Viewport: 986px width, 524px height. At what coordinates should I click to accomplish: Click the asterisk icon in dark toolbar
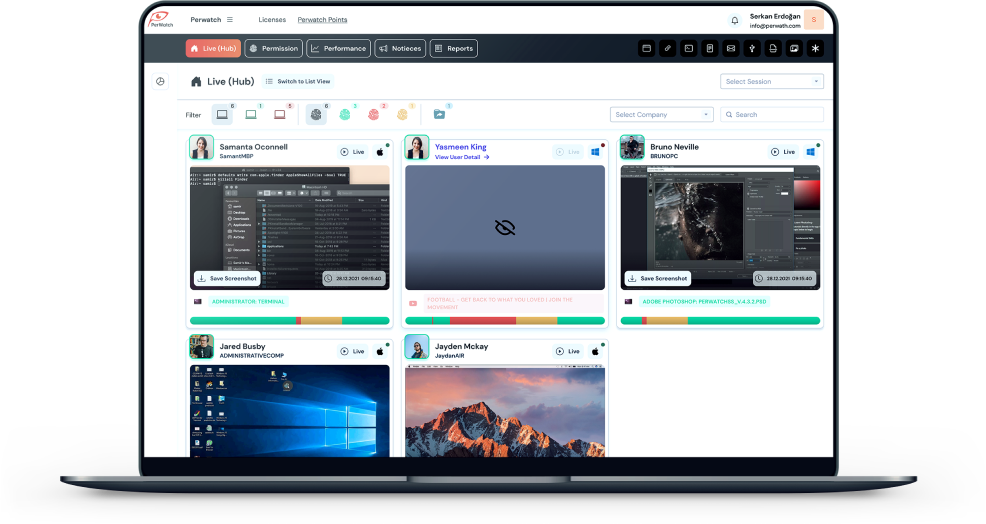pos(816,48)
